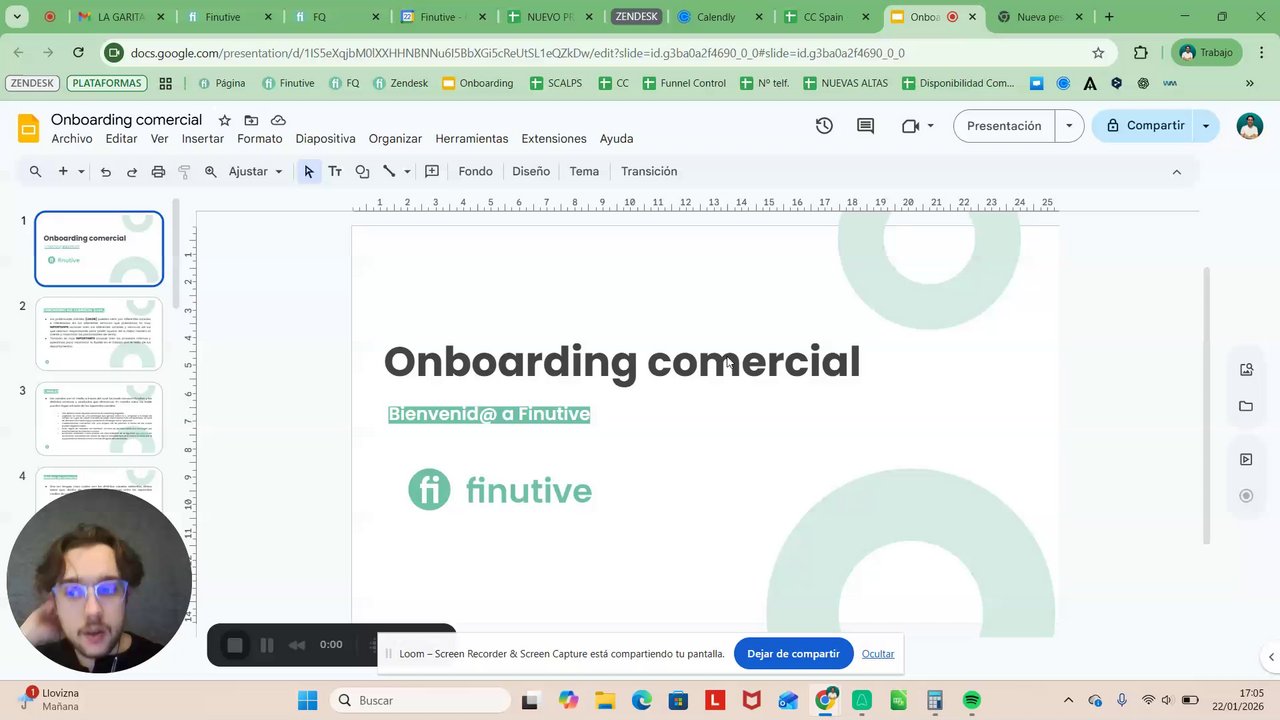
Task: Open the ZENDESK bookmark button
Action: pos(33,84)
